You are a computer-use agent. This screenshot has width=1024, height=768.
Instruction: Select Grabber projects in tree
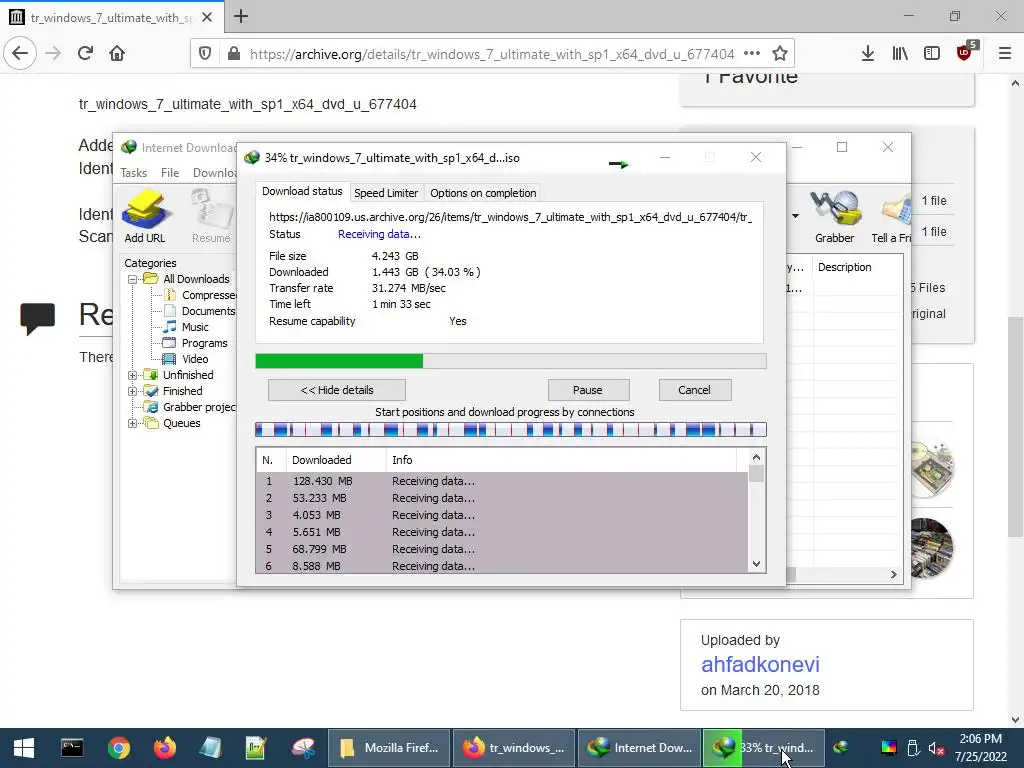coord(191,408)
